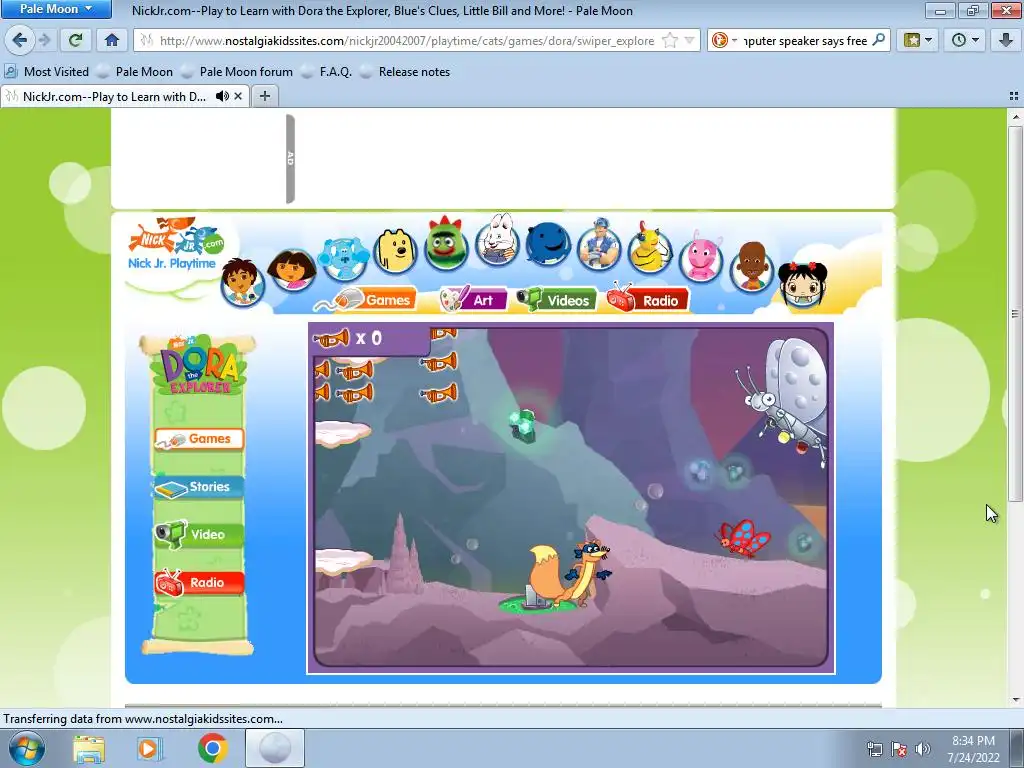The height and width of the screenshot is (768, 1024).
Task: Click the vertical scrollbar thumb
Action: pyautogui.click(x=1016, y=313)
